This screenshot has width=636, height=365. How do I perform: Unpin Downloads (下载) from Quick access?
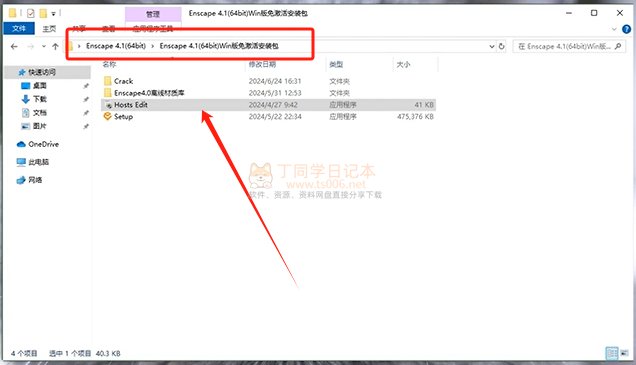click(86, 99)
